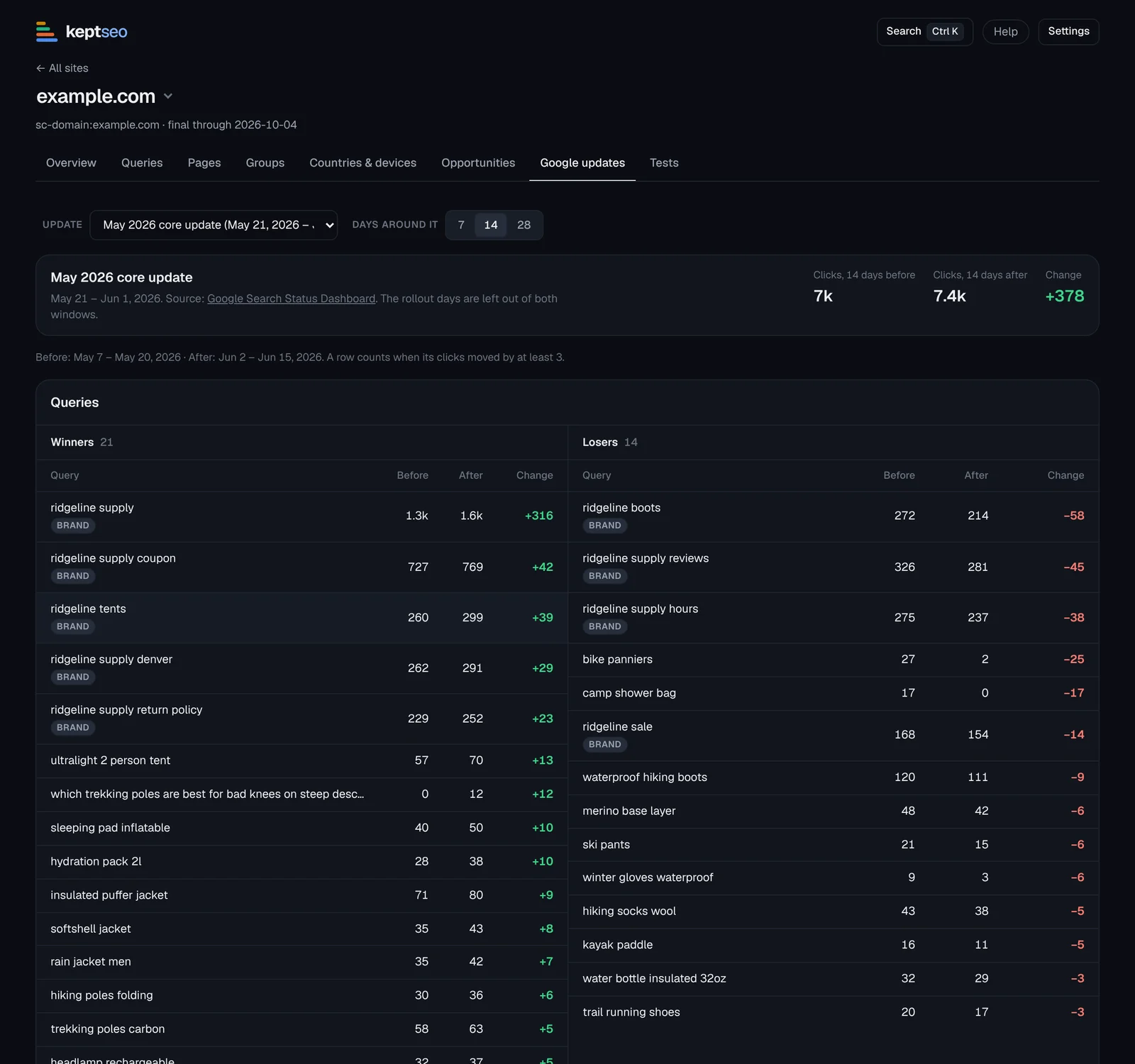This screenshot has height=1064, width=1135.
Task: Click the 'ridgeline boots' loser query
Action: tap(621, 507)
